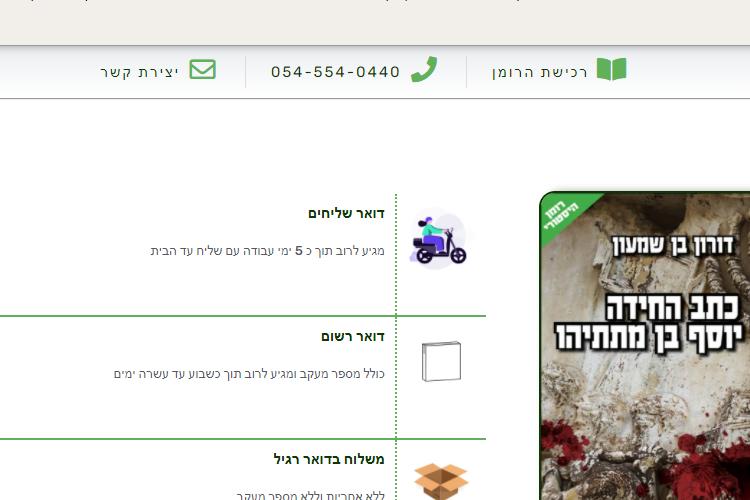Open the יצירת קשר menu link

pos(140,72)
